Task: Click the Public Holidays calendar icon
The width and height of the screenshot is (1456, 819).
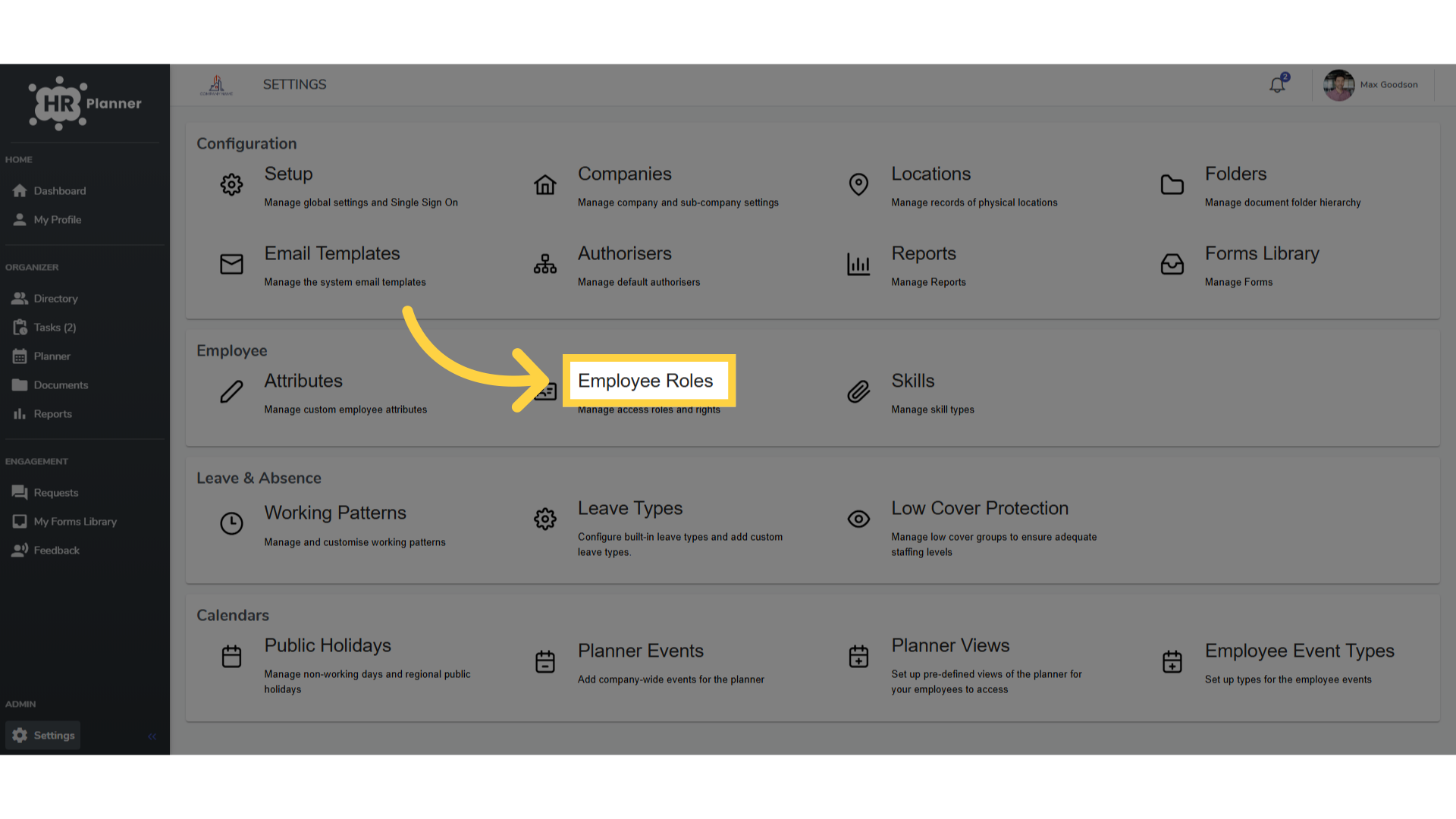Action: 231,656
